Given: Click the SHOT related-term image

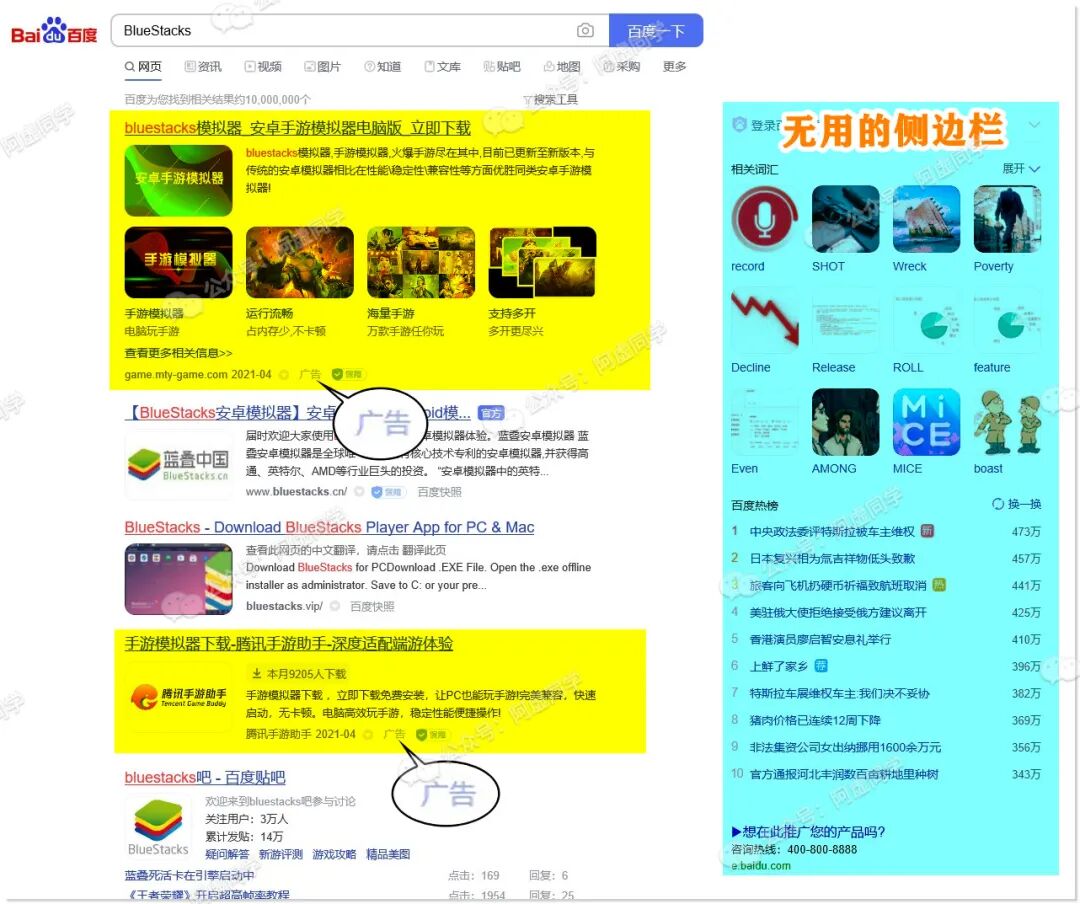Looking at the screenshot, I should click(845, 219).
